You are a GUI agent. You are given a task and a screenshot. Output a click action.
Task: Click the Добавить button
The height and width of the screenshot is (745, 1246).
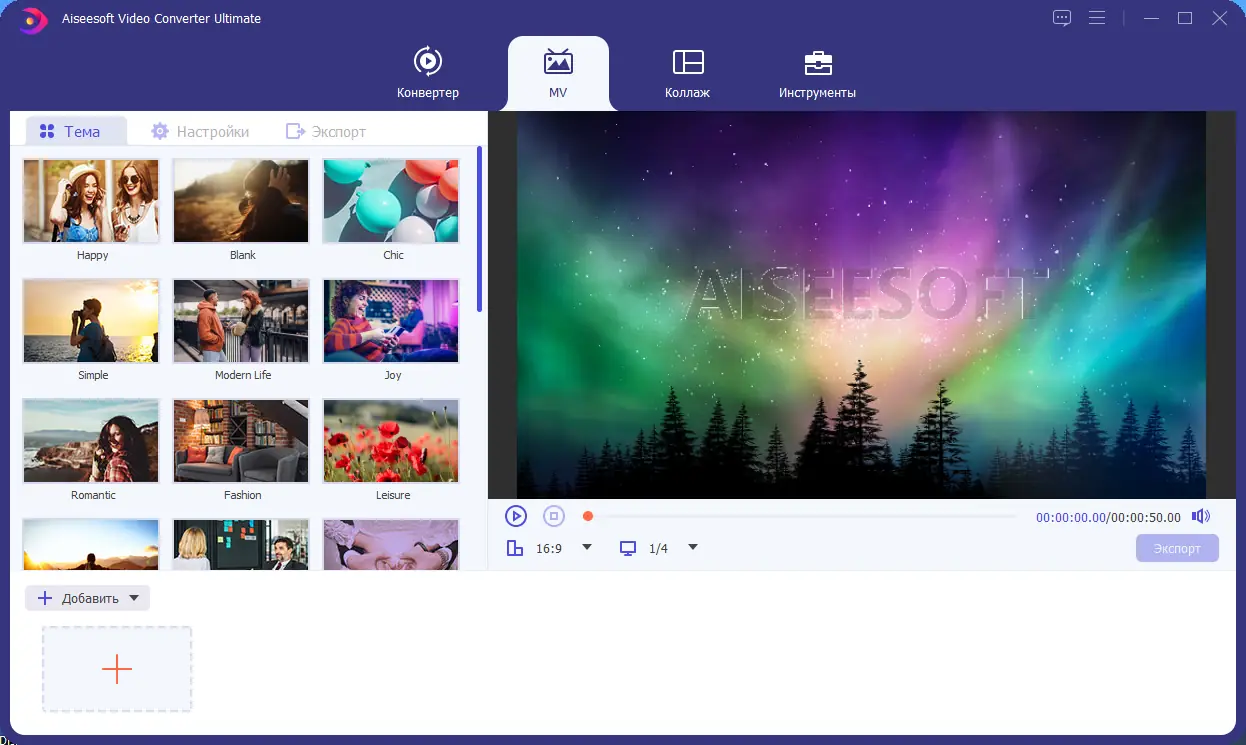(87, 598)
